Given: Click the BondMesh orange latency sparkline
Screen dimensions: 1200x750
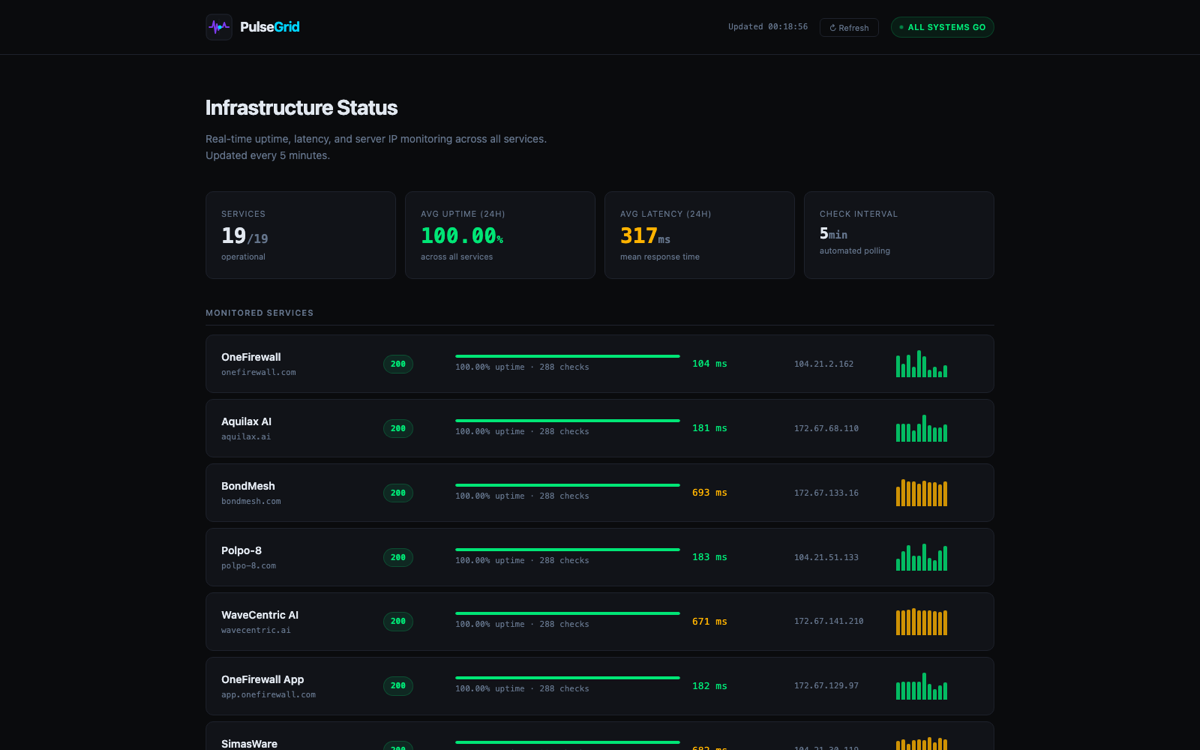Looking at the screenshot, I should [x=922, y=493].
